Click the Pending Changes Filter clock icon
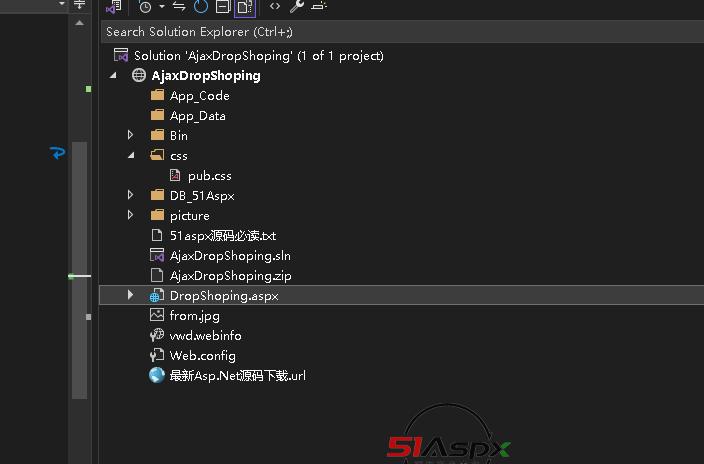 click(x=145, y=7)
